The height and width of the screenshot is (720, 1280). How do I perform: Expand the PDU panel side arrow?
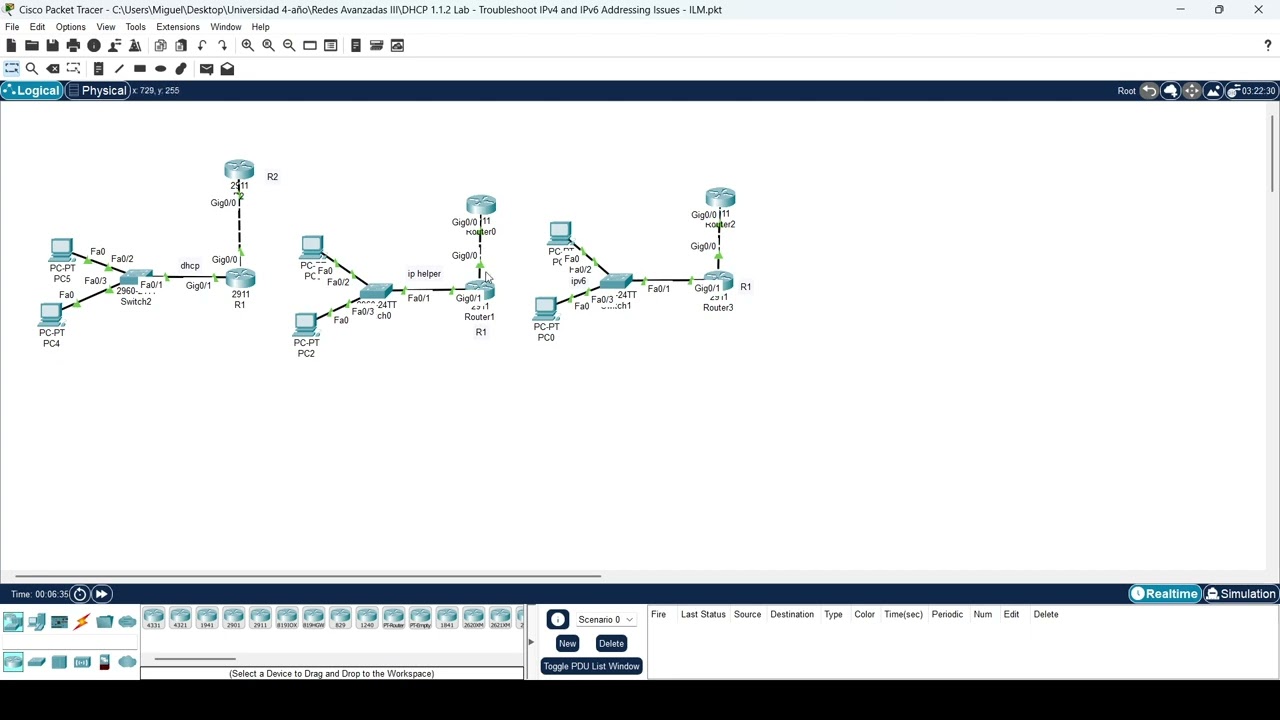coord(531,642)
